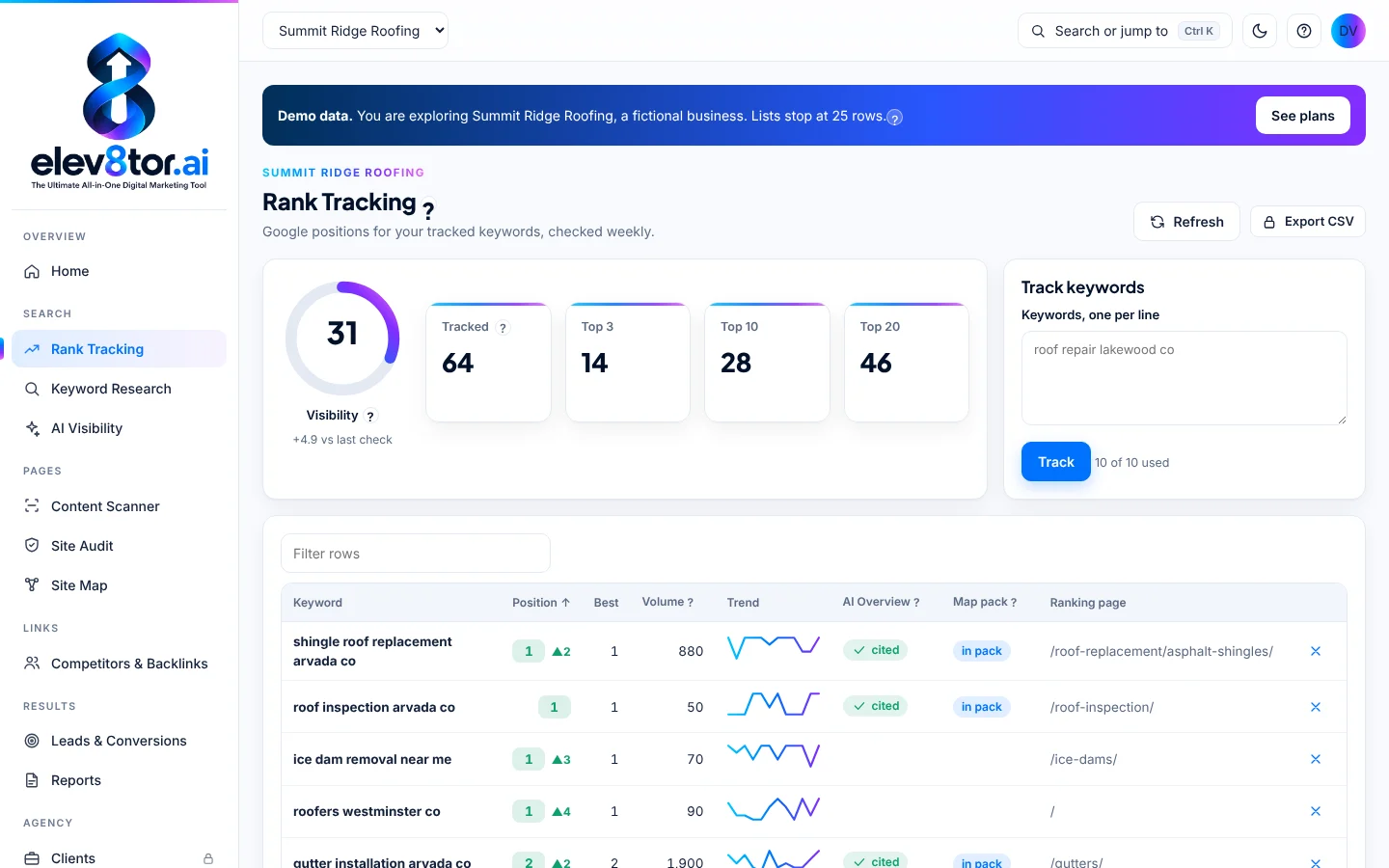The width and height of the screenshot is (1389, 868).
Task: Click the blue Track button
Action: 1056,462
